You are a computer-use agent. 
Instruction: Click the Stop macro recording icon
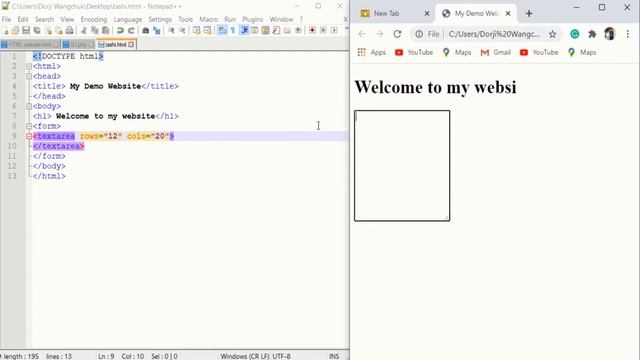pyautogui.click(x=323, y=31)
